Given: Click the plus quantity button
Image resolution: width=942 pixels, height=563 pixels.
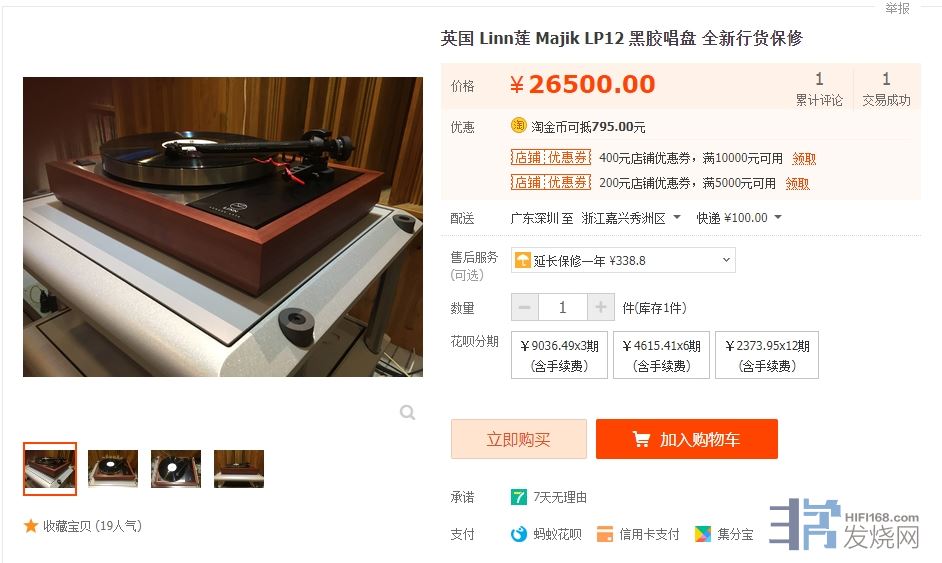Looking at the screenshot, I should [601, 308].
